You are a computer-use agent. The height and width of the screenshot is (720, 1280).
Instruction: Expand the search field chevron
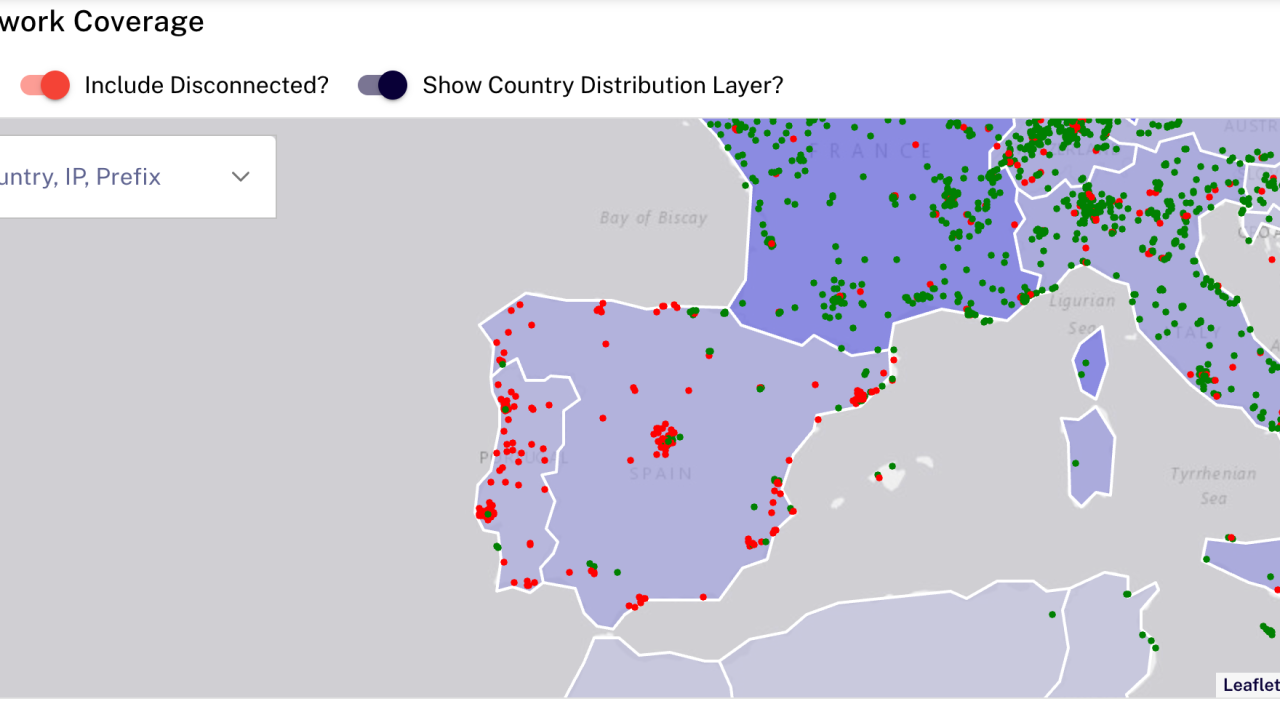[x=240, y=176]
